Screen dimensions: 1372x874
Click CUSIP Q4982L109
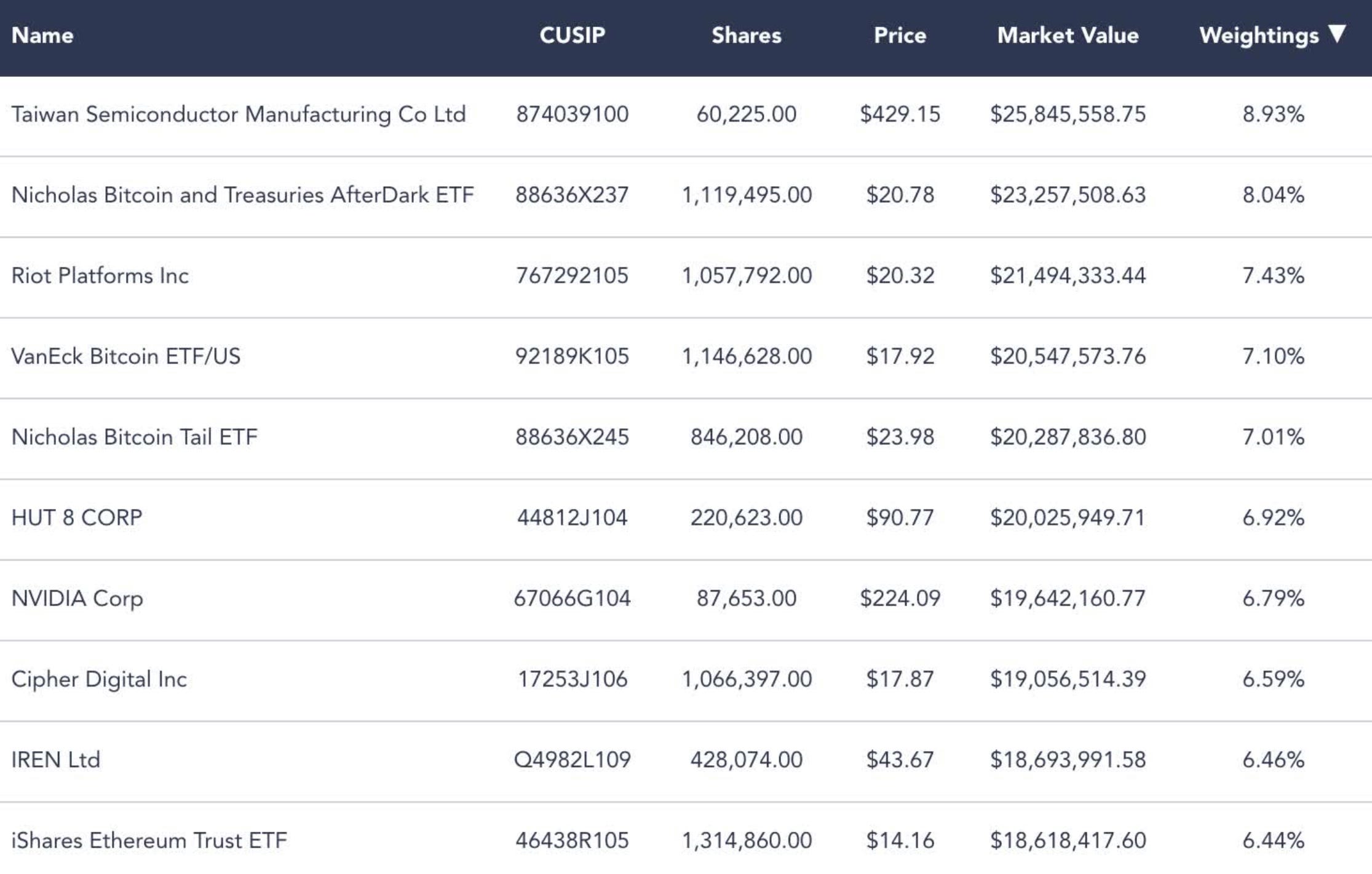(572, 760)
